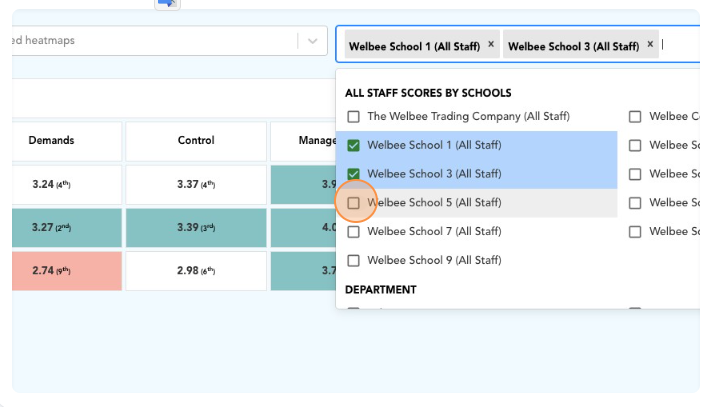
Task: Tick the top checkbox in the right-hand options column
Action: pyautogui.click(x=635, y=117)
